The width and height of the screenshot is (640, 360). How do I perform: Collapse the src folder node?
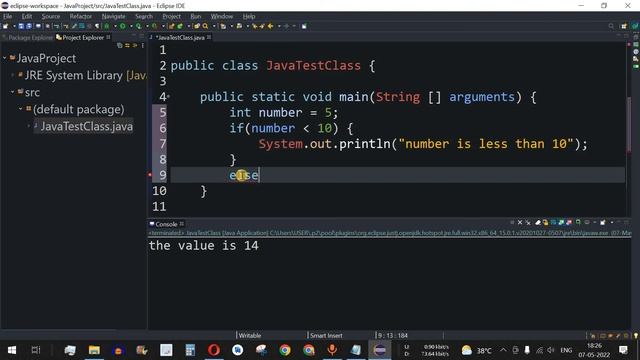pos(13,92)
